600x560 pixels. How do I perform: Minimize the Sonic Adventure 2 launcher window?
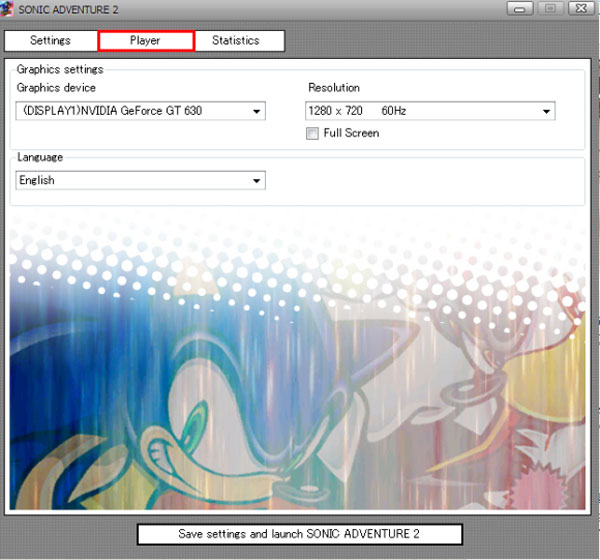click(520, 8)
